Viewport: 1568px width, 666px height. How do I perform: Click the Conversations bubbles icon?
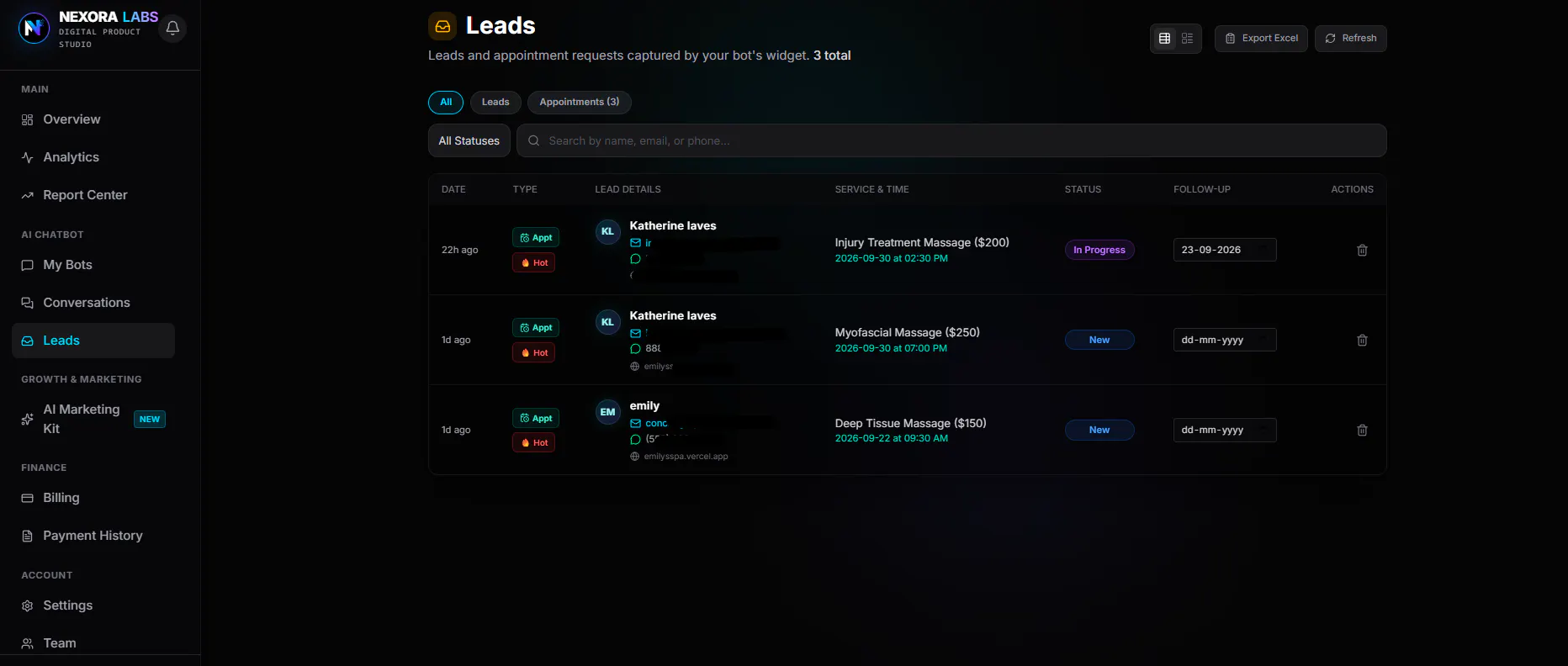(27, 303)
